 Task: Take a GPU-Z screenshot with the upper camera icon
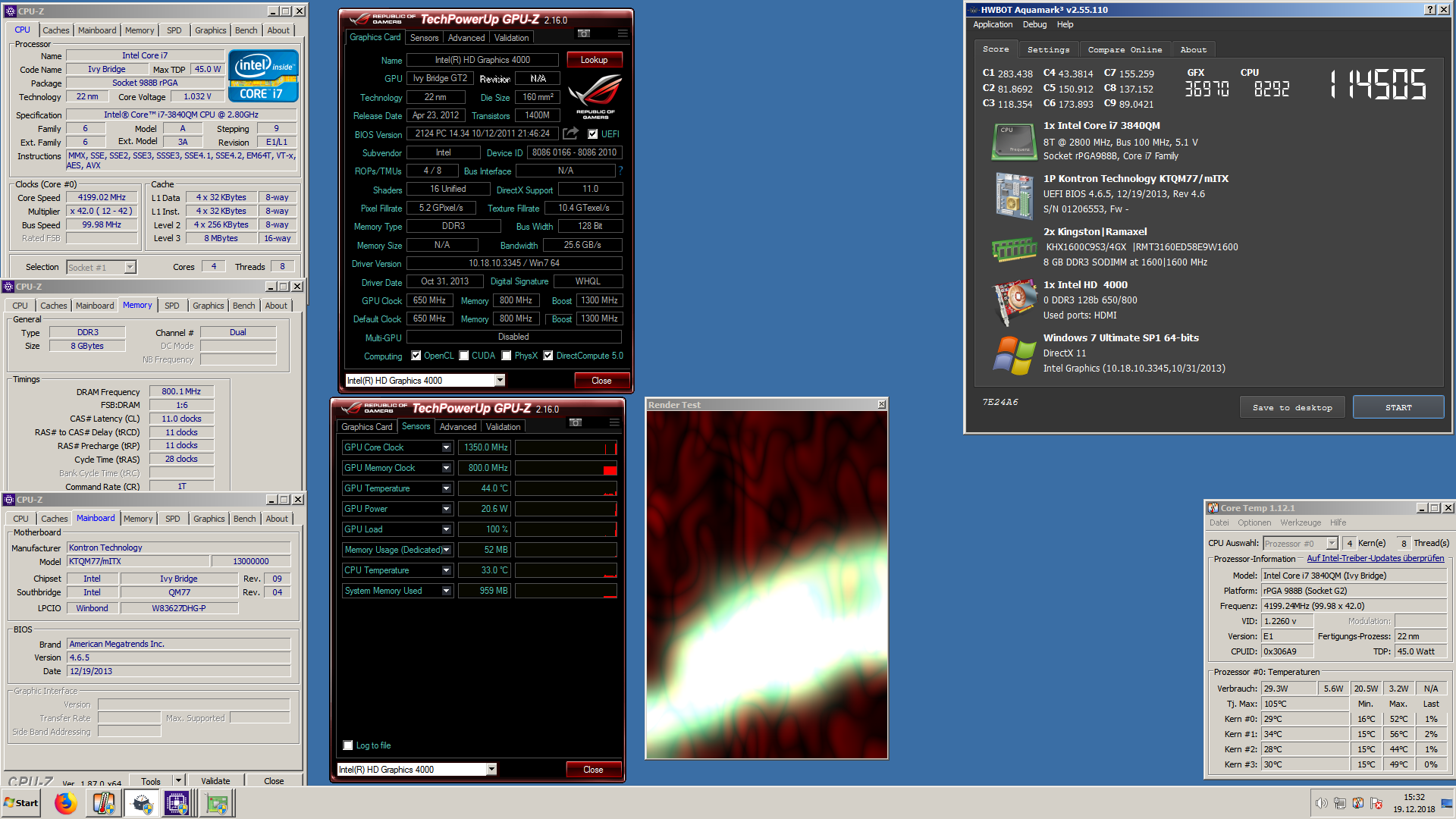point(583,33)
